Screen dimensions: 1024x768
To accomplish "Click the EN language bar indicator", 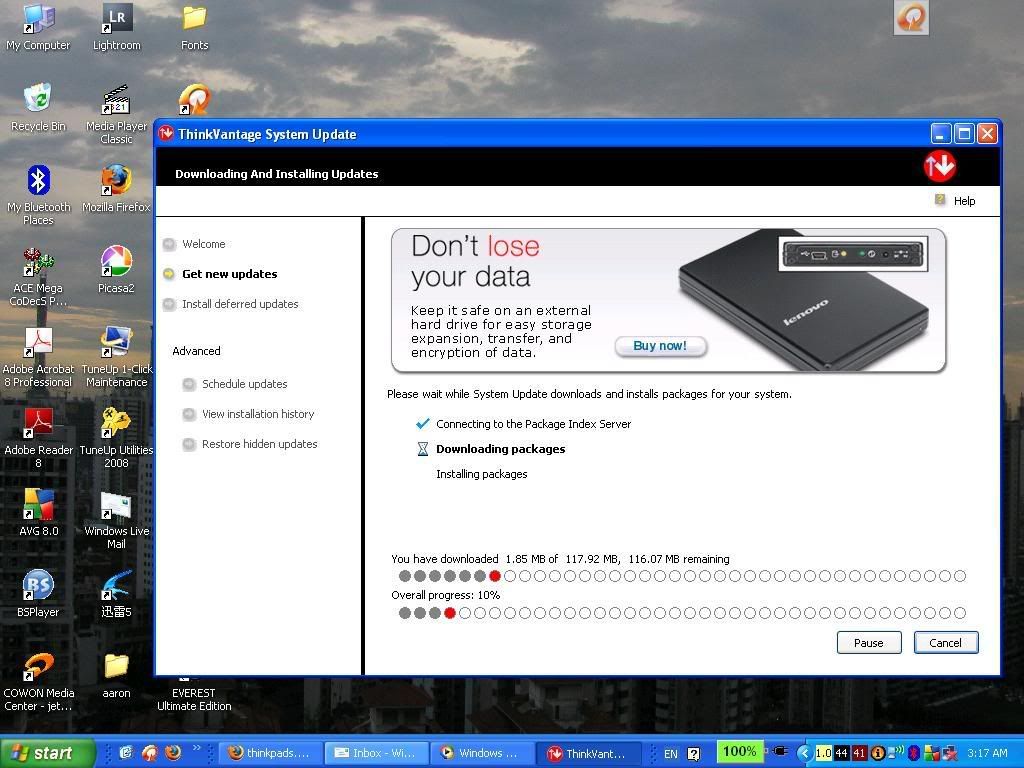I will click(x=671, y=754).
